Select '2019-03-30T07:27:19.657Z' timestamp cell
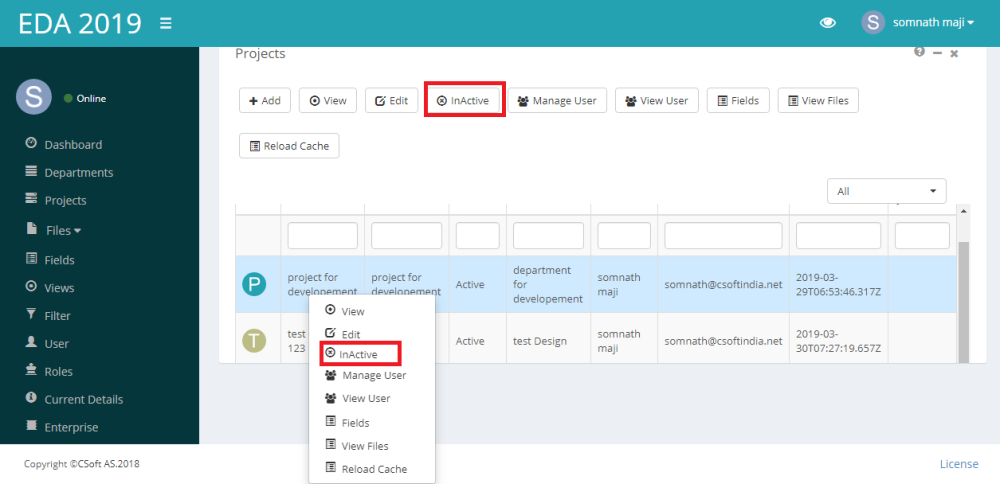The image size is (1000, 484). tap(839, 341)
